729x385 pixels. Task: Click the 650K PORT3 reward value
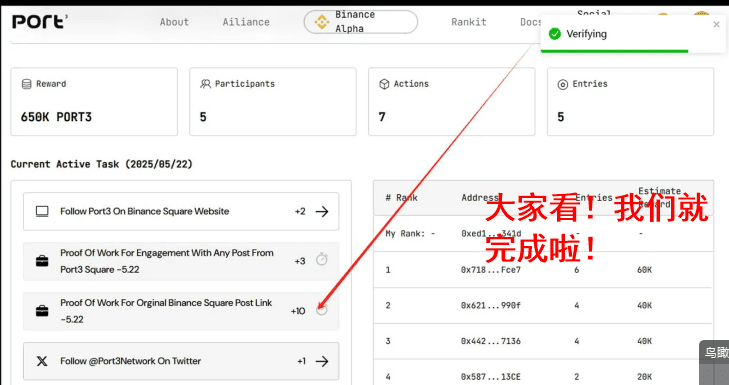coord(56,117)
